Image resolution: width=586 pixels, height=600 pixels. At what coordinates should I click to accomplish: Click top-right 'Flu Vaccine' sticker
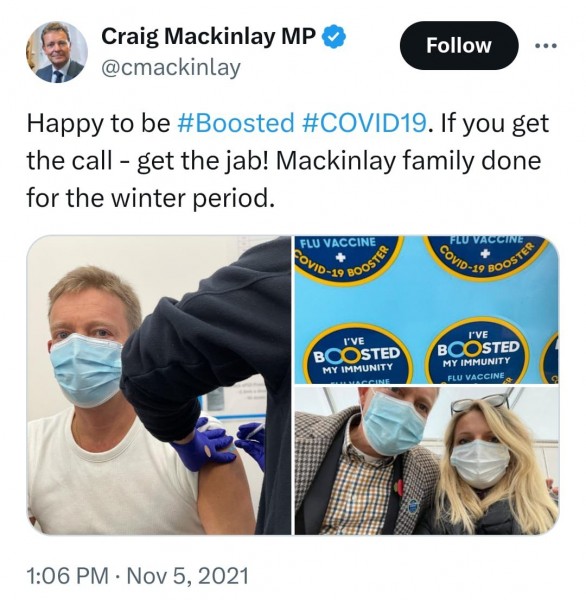pos(487,256)
